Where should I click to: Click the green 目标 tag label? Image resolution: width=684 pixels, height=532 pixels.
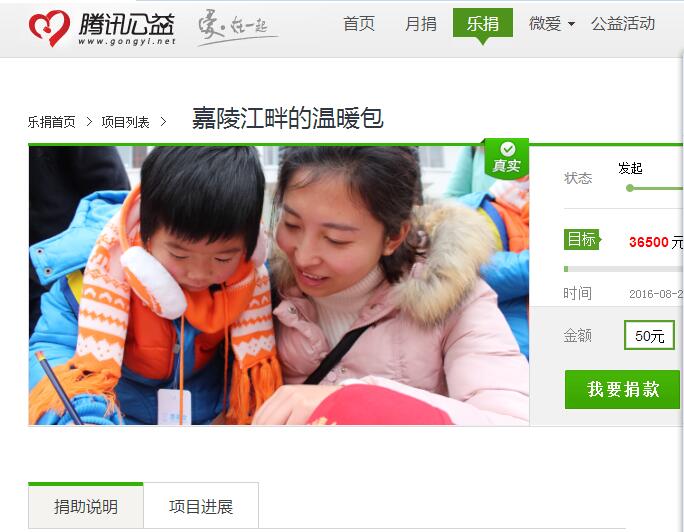582,239
